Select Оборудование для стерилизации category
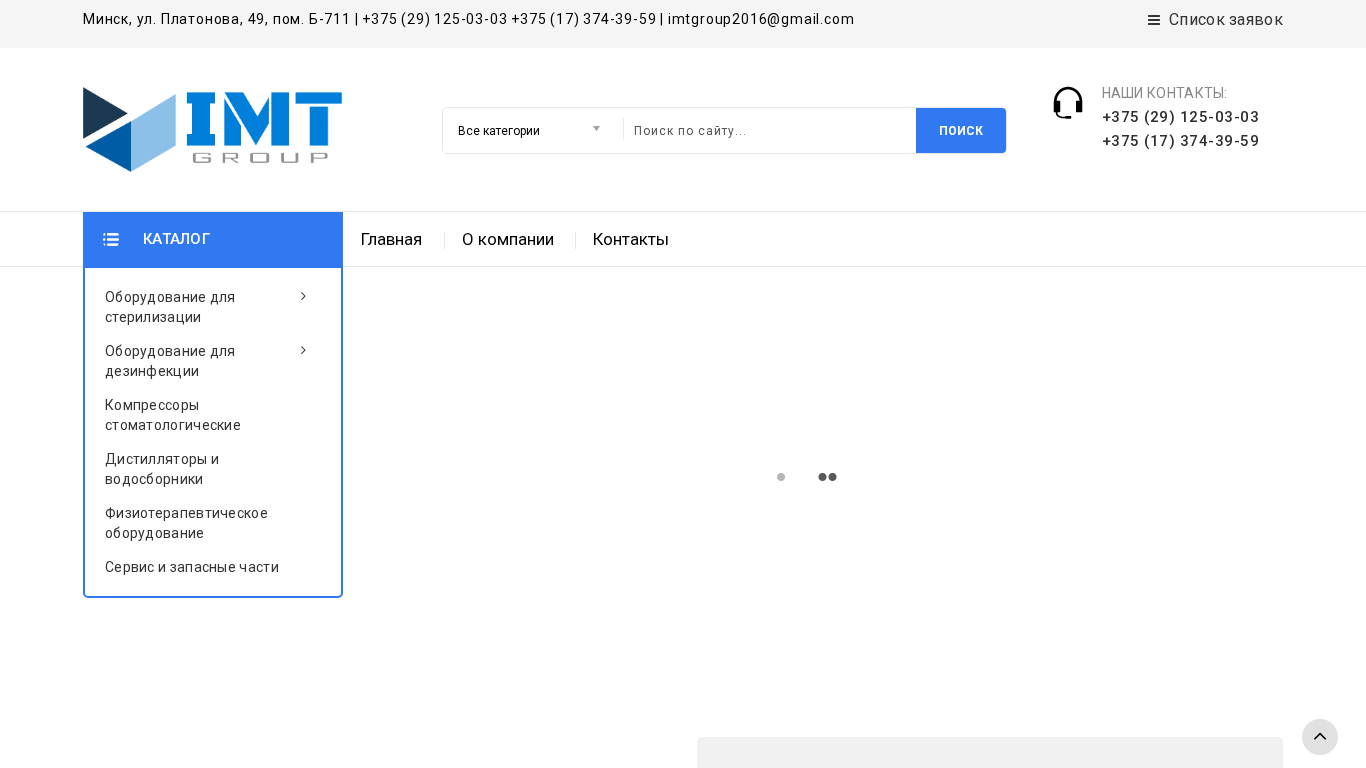The image size is (1366, 768). (x=170, y=307)
